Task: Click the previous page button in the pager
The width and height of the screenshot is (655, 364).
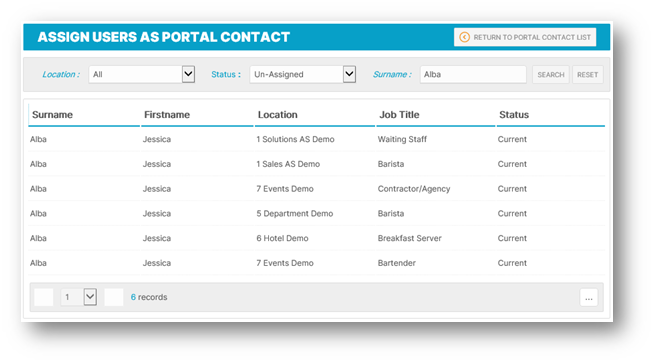Action: (x=43, y=297)
